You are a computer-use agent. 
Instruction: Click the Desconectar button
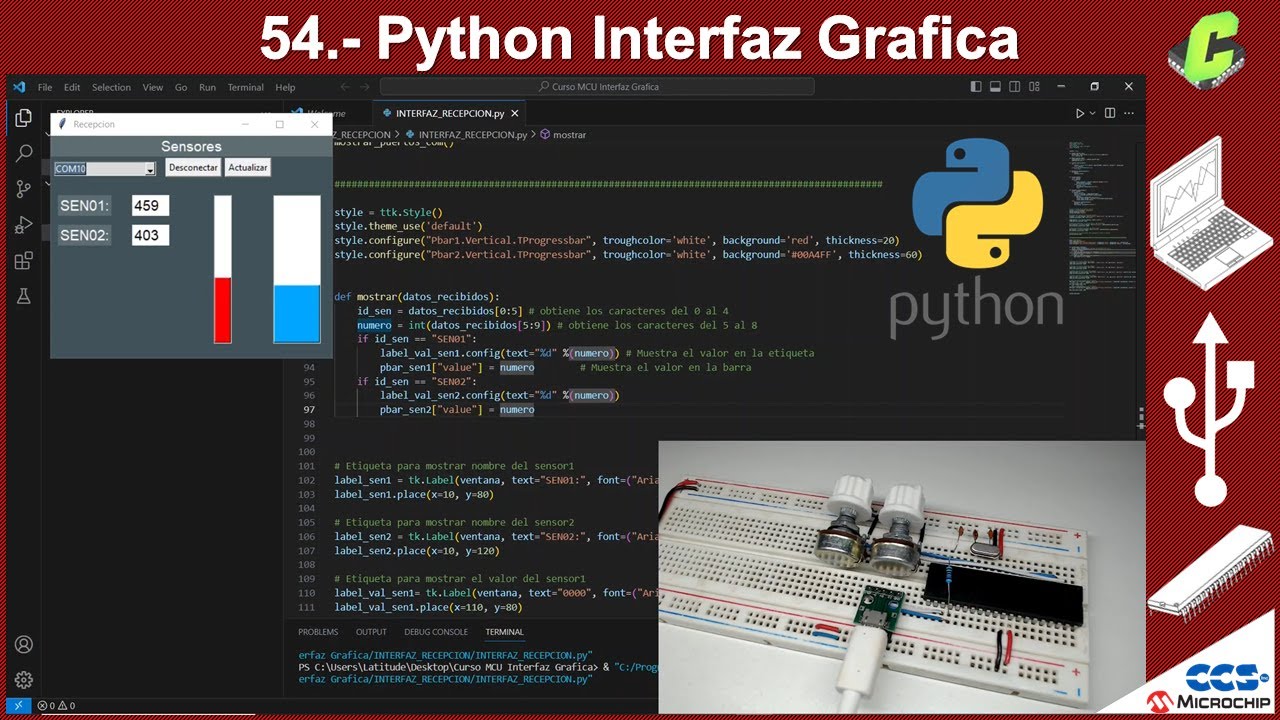pos(193,168)
